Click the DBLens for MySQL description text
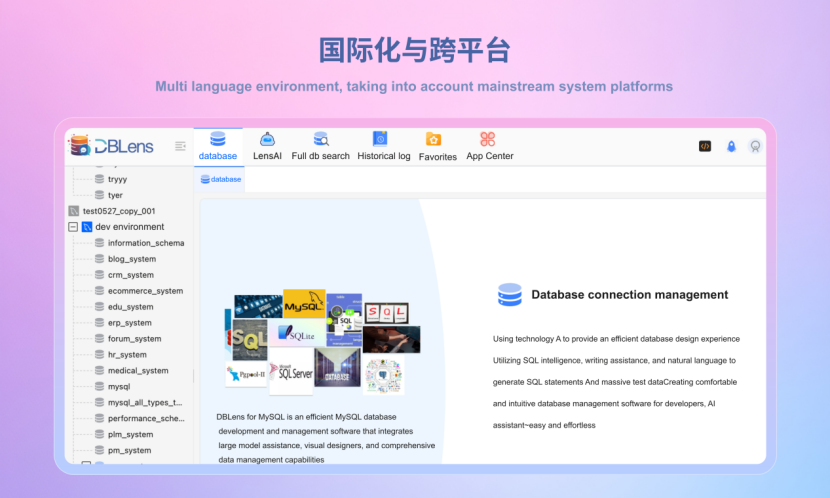830x498 pixels. tap(326, 438)
